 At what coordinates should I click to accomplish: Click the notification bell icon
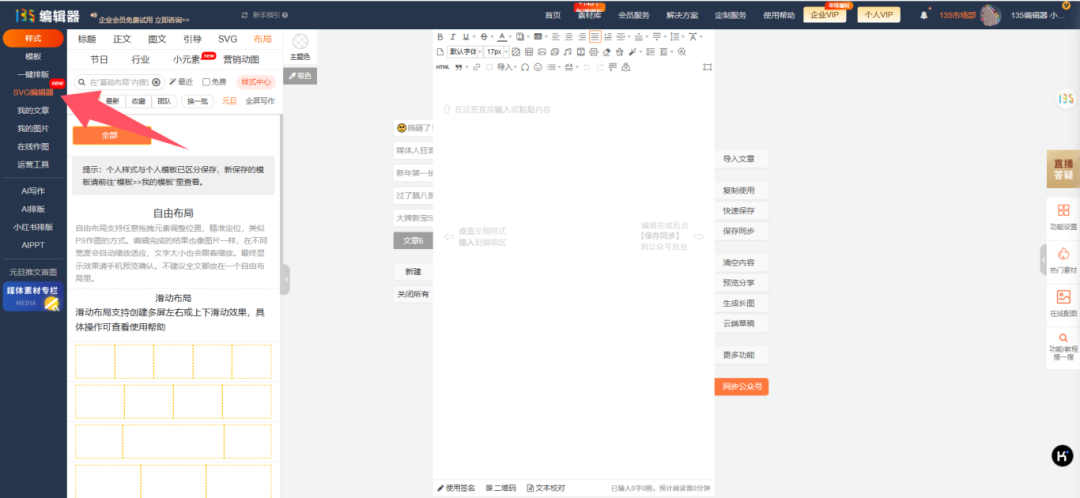(924, 15)
